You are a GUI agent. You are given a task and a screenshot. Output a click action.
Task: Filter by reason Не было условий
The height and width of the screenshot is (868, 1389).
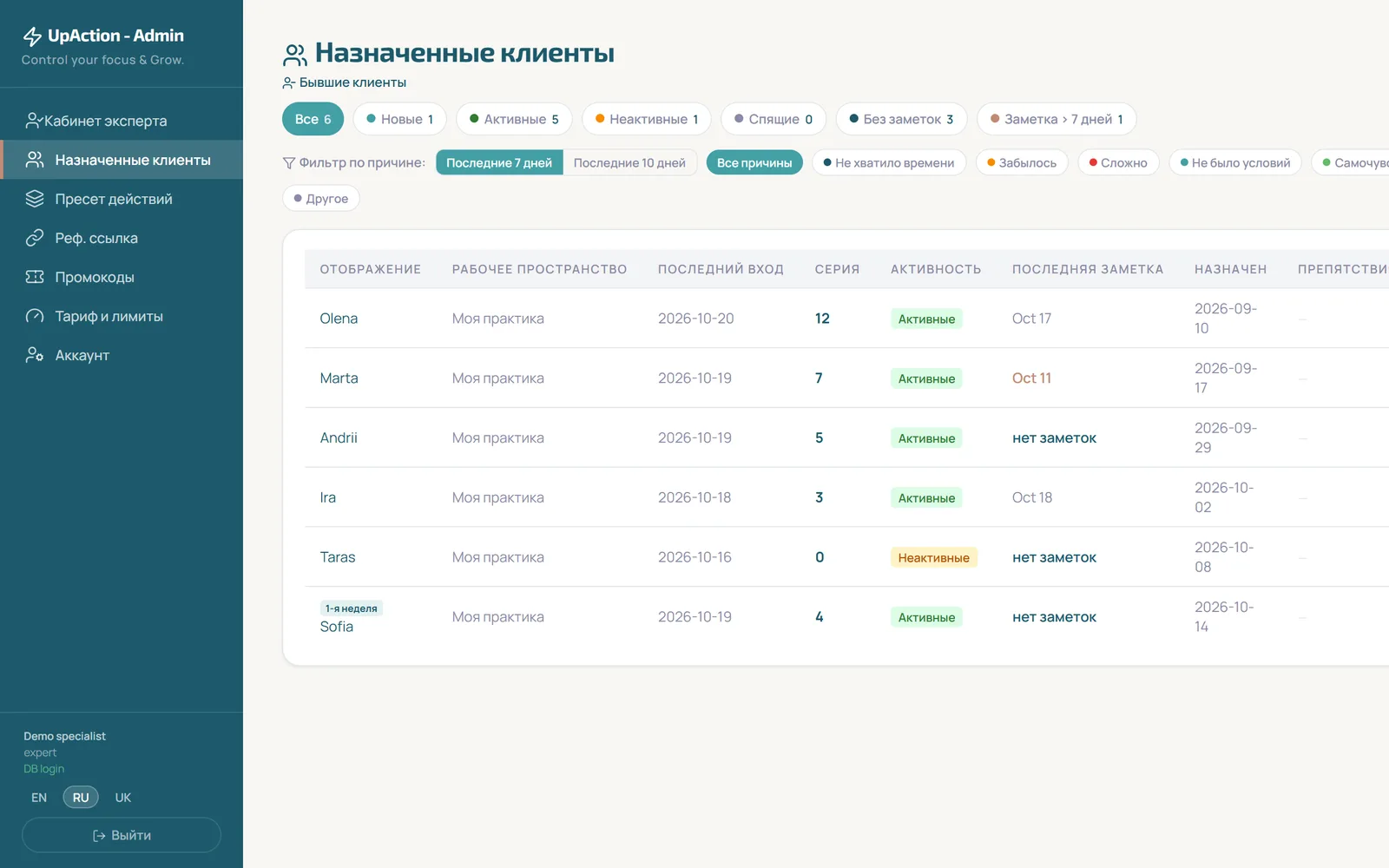click(1235, 163)
